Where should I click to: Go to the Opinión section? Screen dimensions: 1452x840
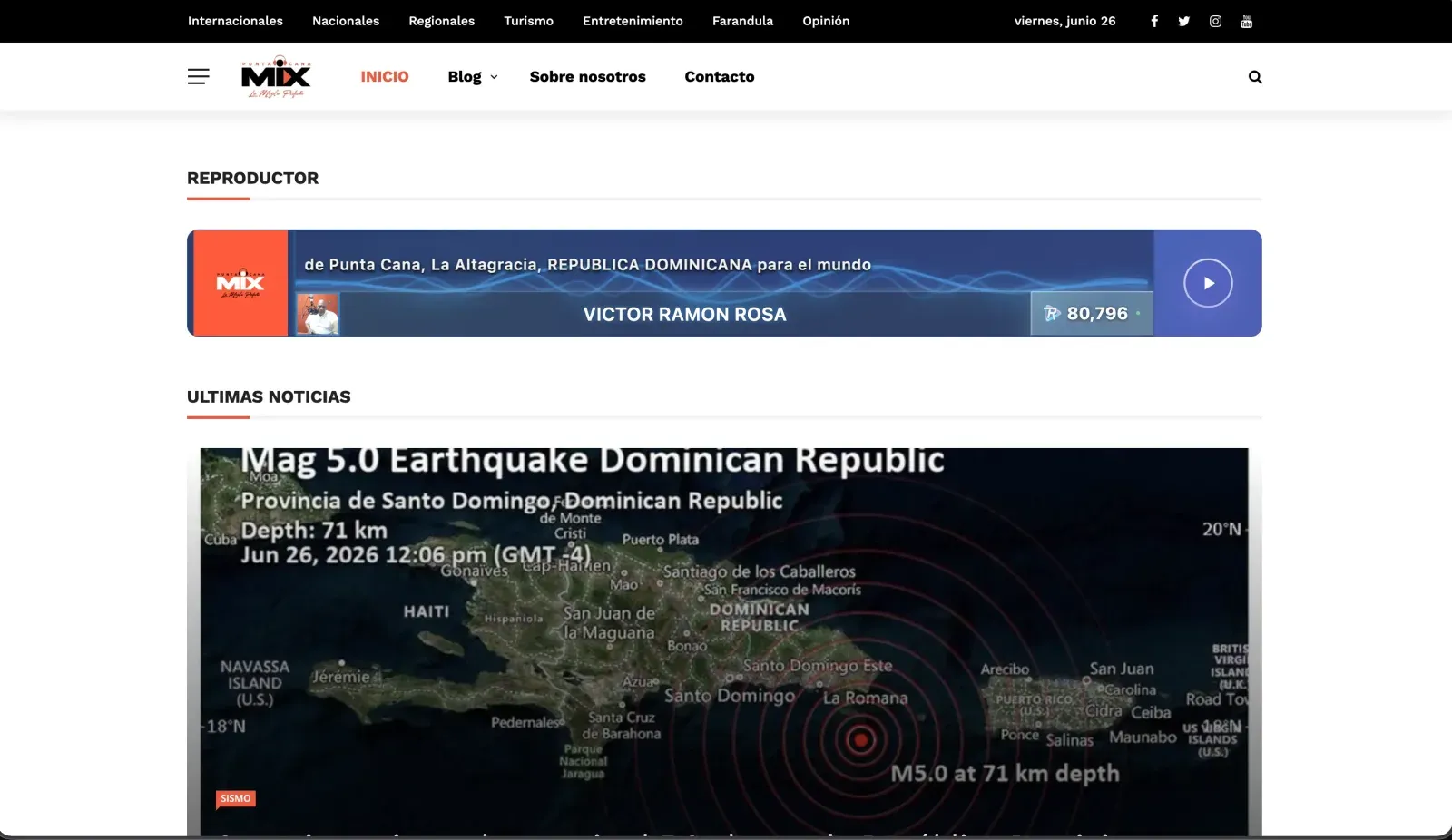coord(826,21)
